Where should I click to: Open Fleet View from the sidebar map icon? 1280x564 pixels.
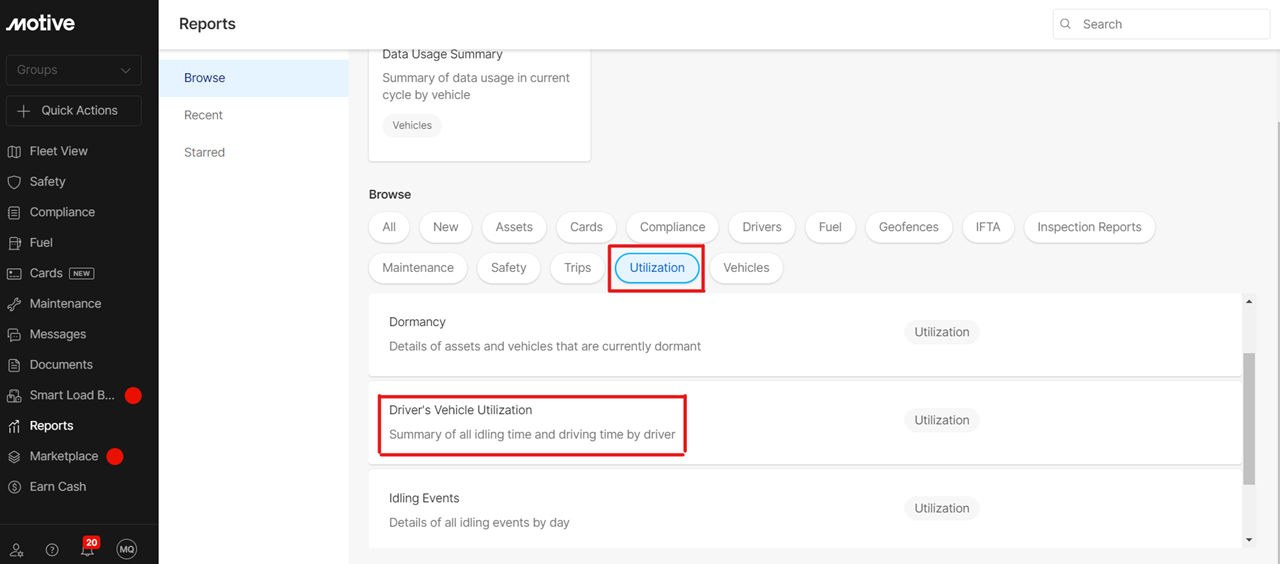click(x=14, y=151)
